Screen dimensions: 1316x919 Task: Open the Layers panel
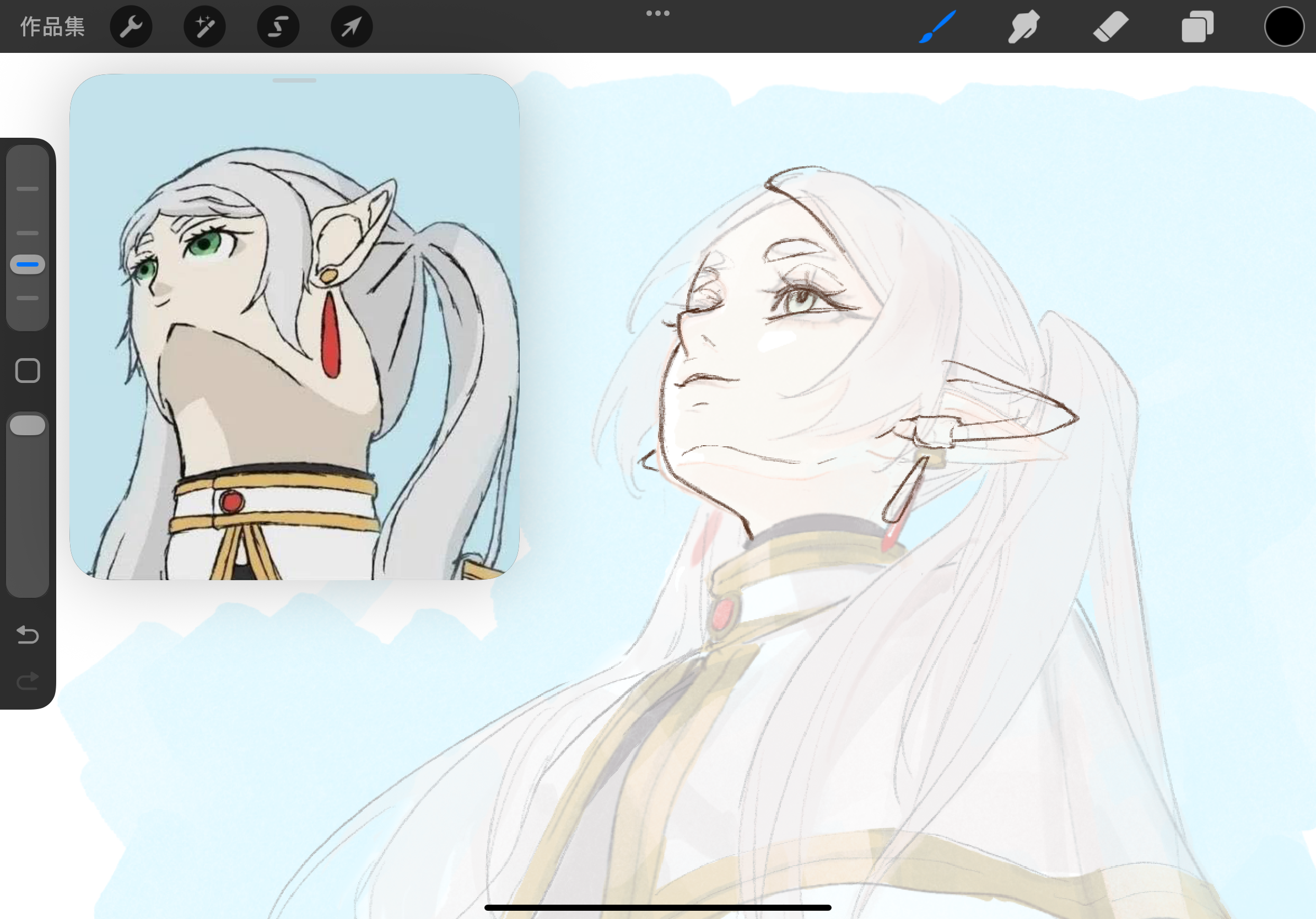tap(1198, 26)
